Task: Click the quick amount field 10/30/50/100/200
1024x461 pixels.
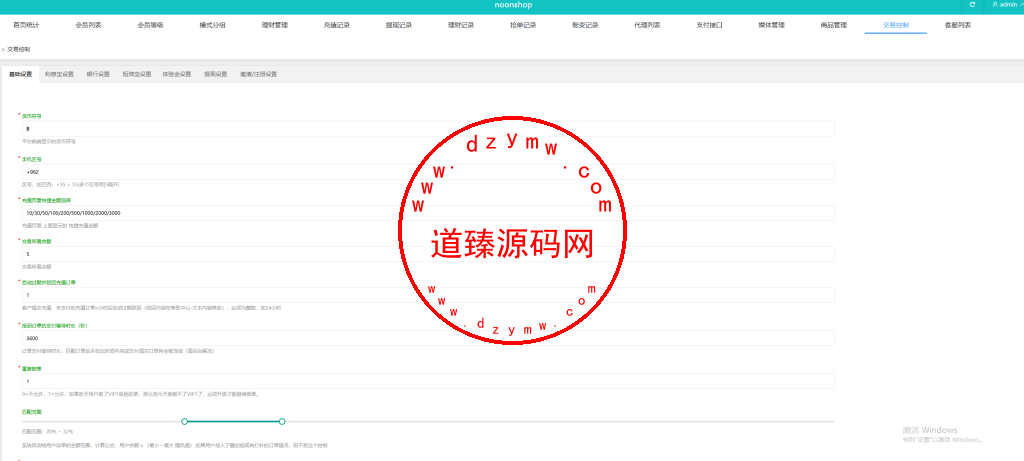Action: tap(428, 213)
